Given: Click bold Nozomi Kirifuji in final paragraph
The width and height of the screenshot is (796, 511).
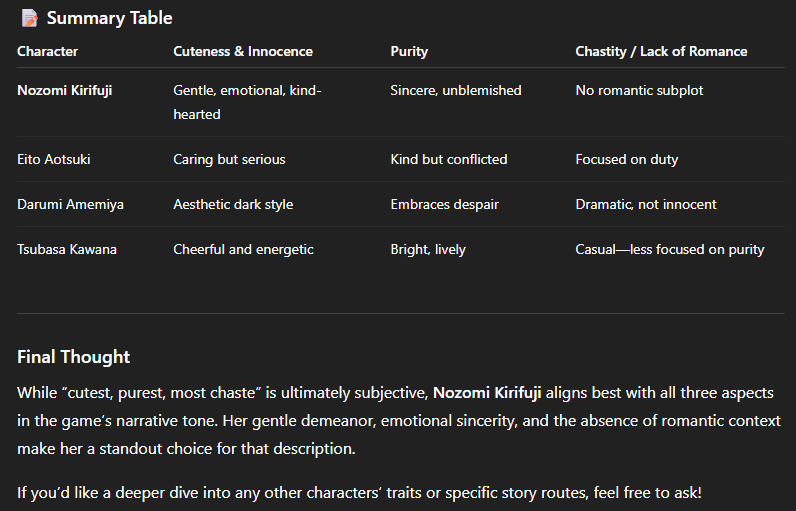Looking at the screenshot, I should (487, 393).
